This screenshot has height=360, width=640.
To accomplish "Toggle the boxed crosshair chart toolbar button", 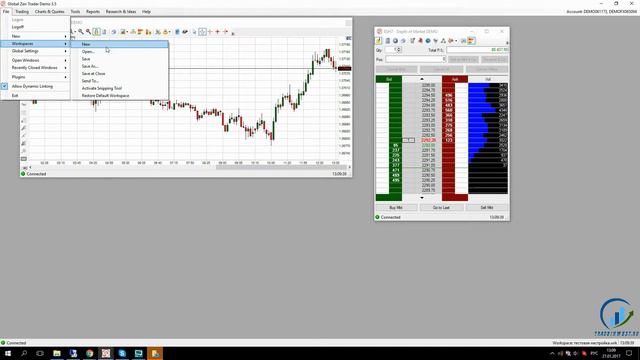I will tap(202, 32).
